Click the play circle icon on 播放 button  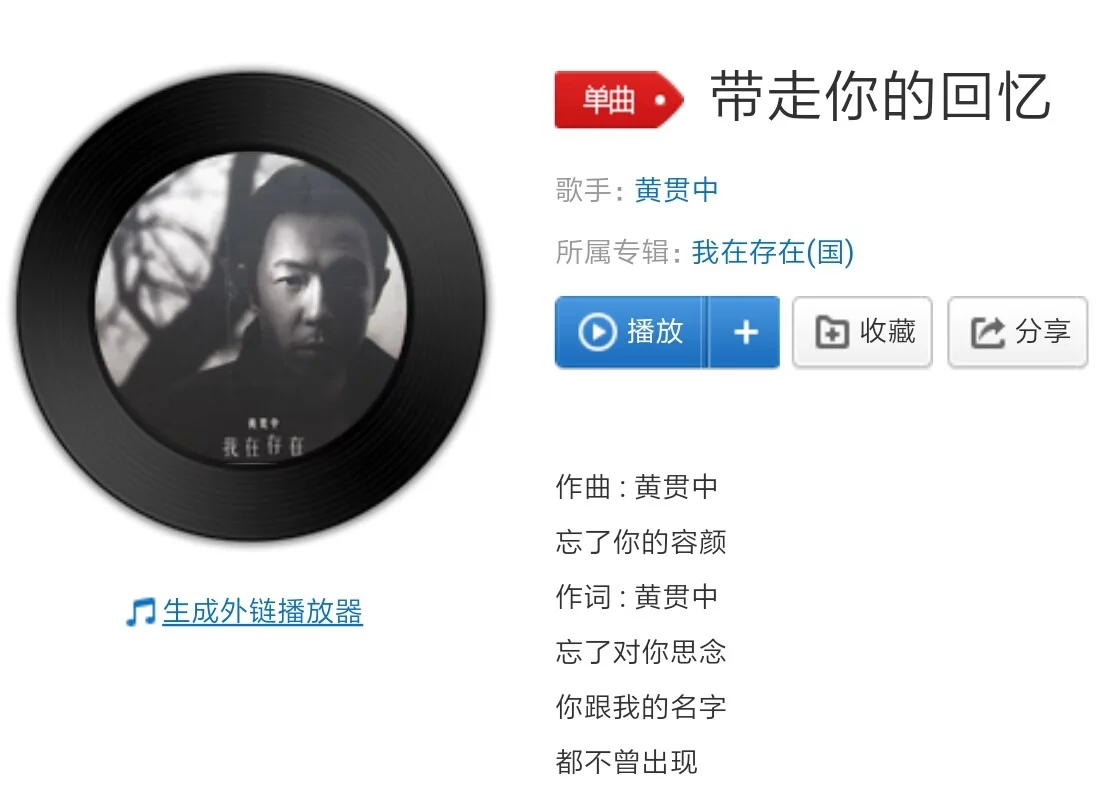[597, 332]
